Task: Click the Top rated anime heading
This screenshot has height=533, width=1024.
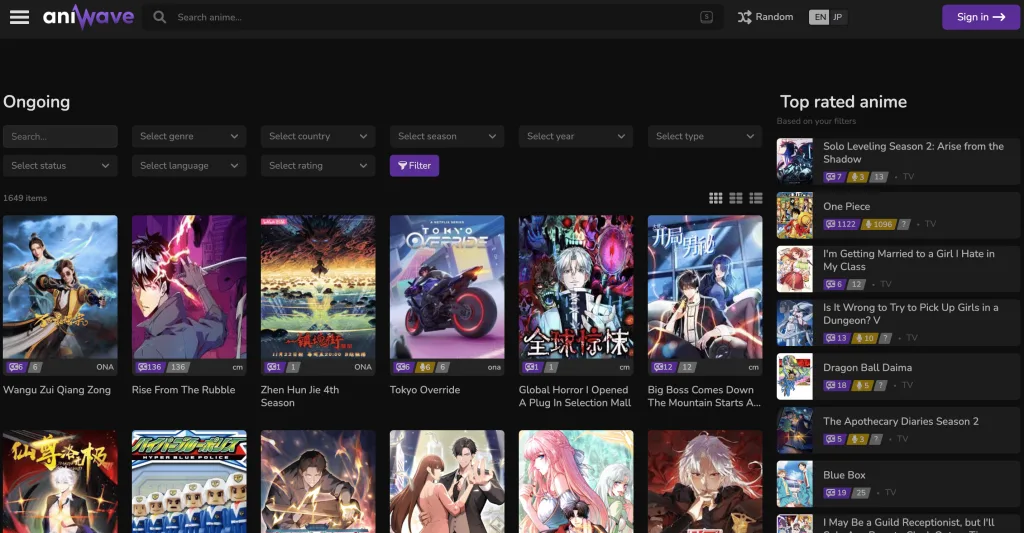Action: pyautogui.click(x=843, y=102)
